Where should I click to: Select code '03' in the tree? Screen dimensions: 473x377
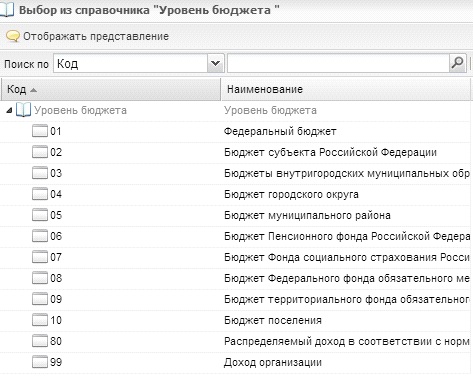tap(56, 173)
